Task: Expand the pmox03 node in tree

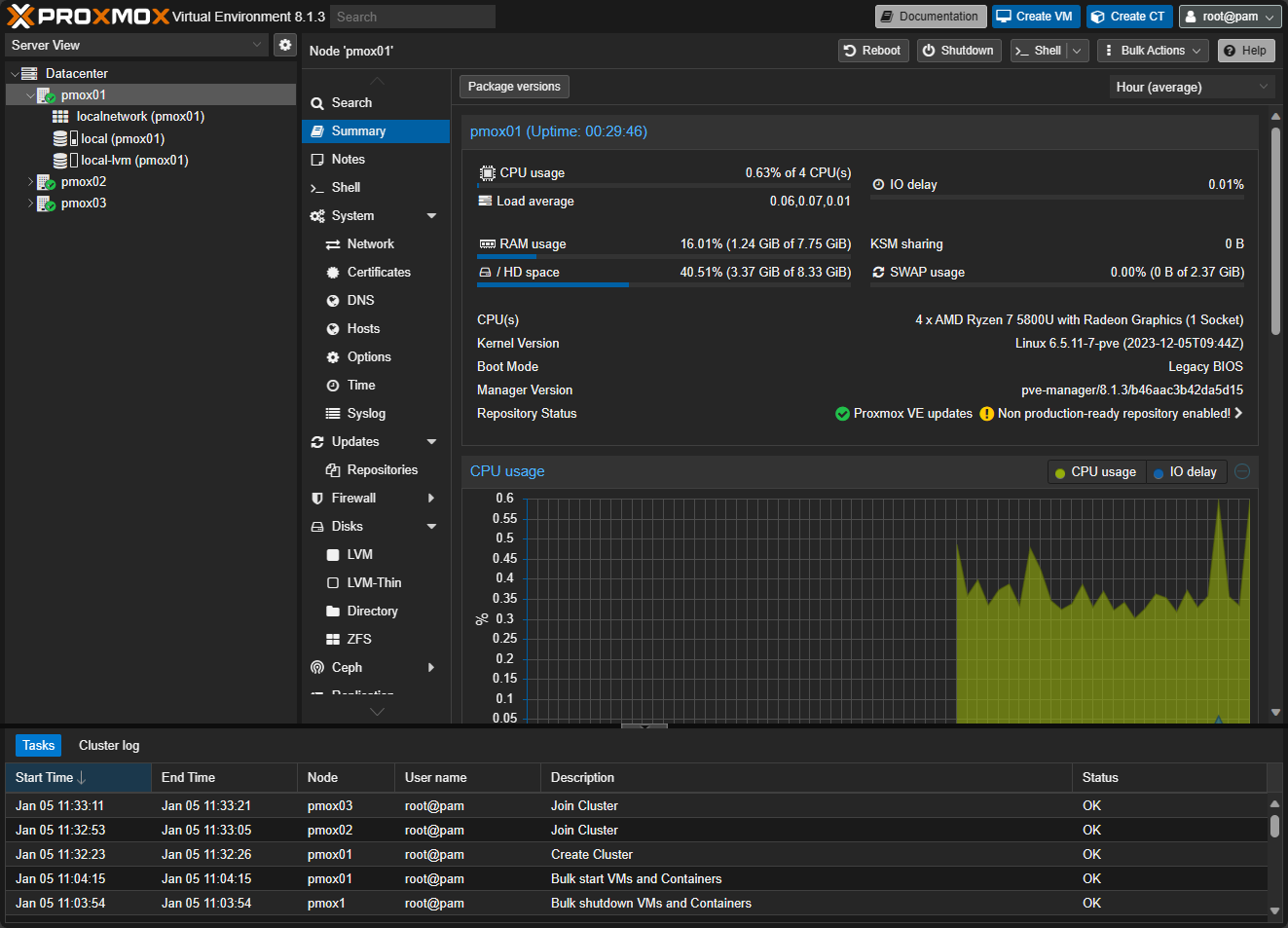Action: (x=30, y=204)
